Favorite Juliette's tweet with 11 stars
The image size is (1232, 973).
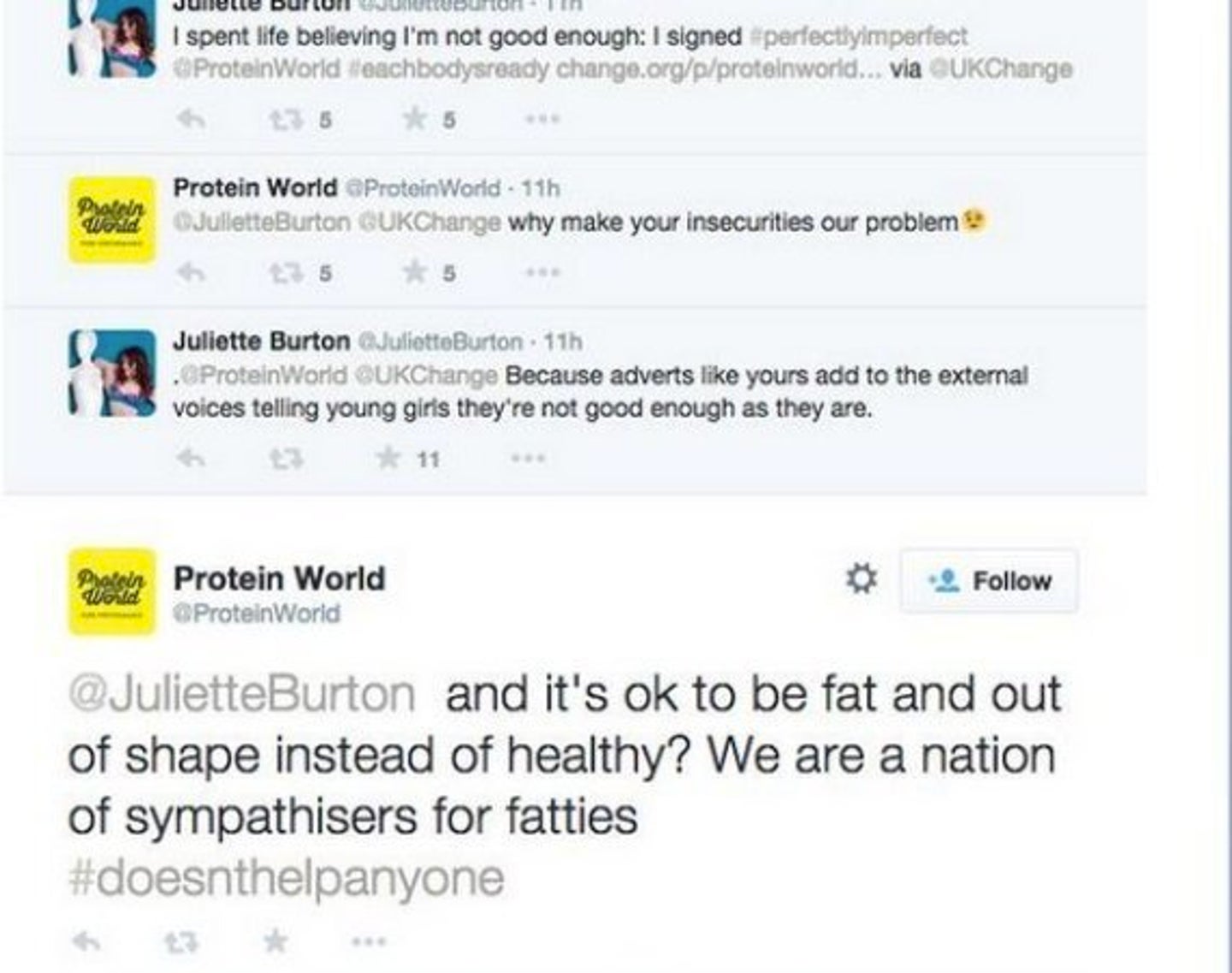coord(390,458)
